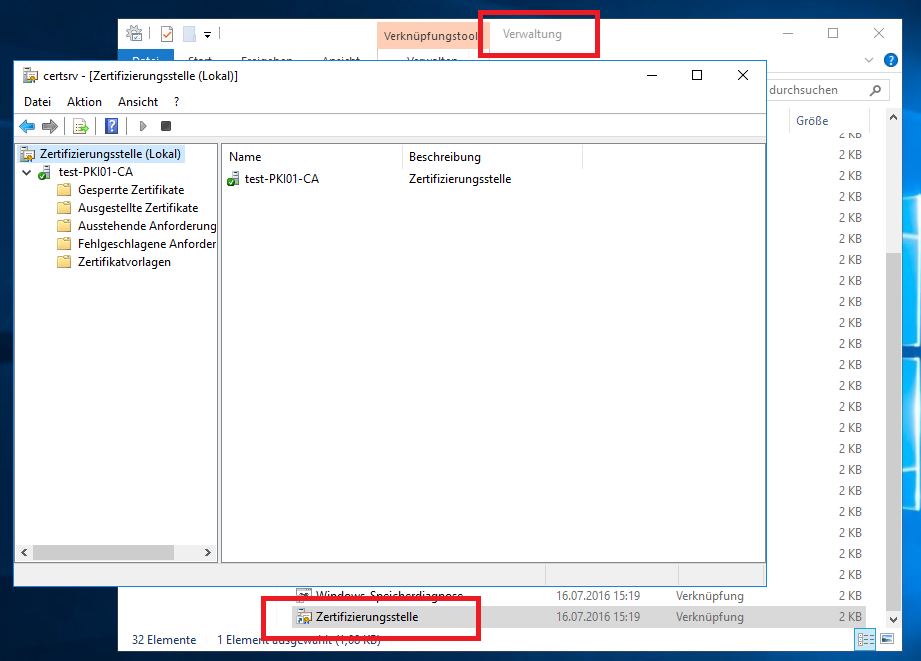Screen dimensions: 921x661
Task: Start the service with the play icon
Action: coord(143,126)
